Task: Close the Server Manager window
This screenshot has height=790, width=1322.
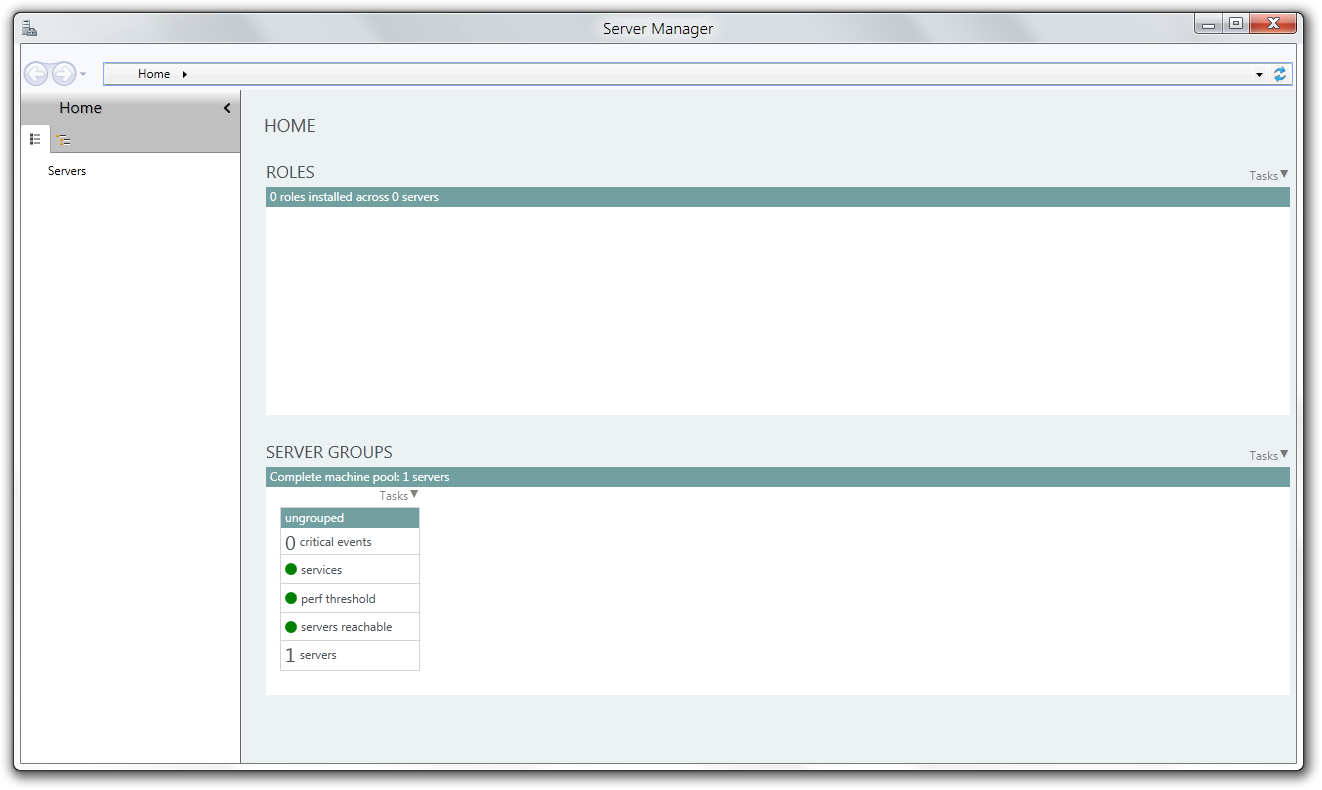Action: (1273, 25)
